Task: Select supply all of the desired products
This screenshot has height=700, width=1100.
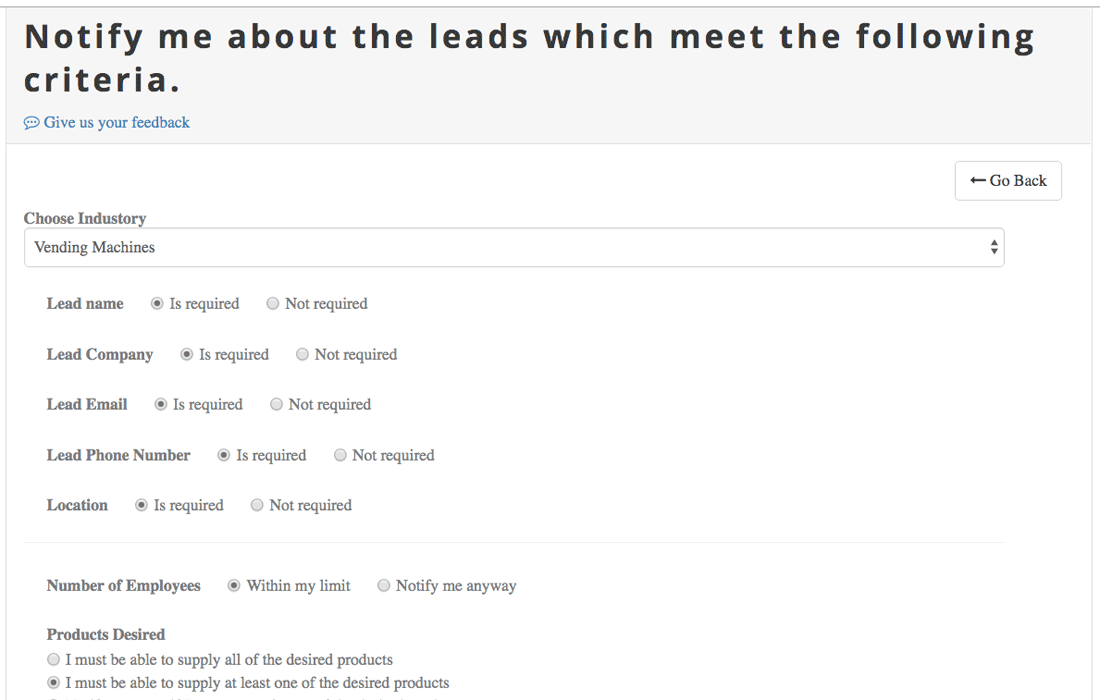Action: (x=53, y=659)
